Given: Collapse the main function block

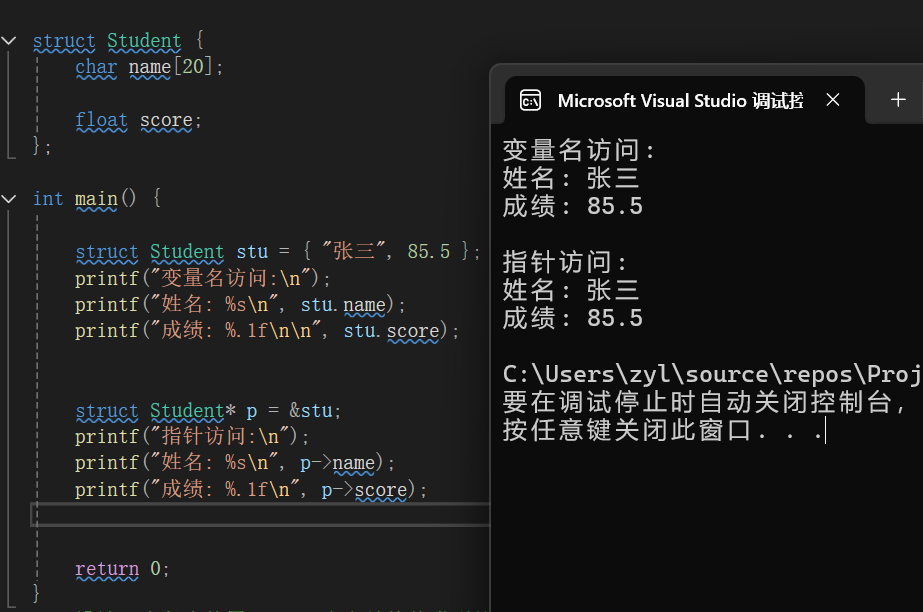Looking at the screenshot, I should coord(10,198).
